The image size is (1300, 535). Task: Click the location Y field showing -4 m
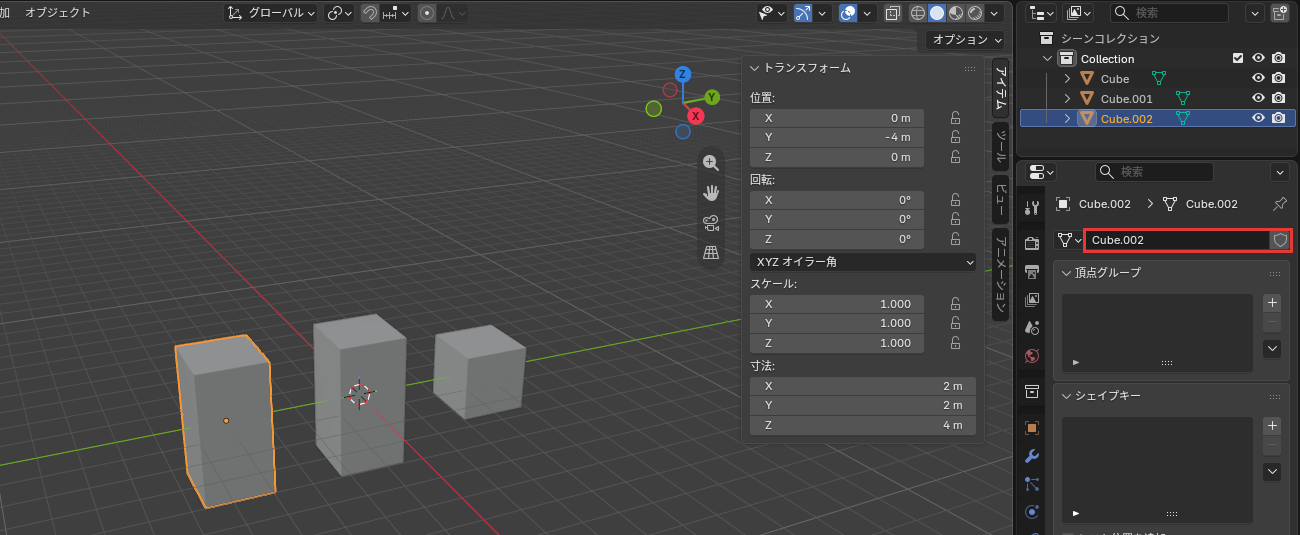pos(836,137)
